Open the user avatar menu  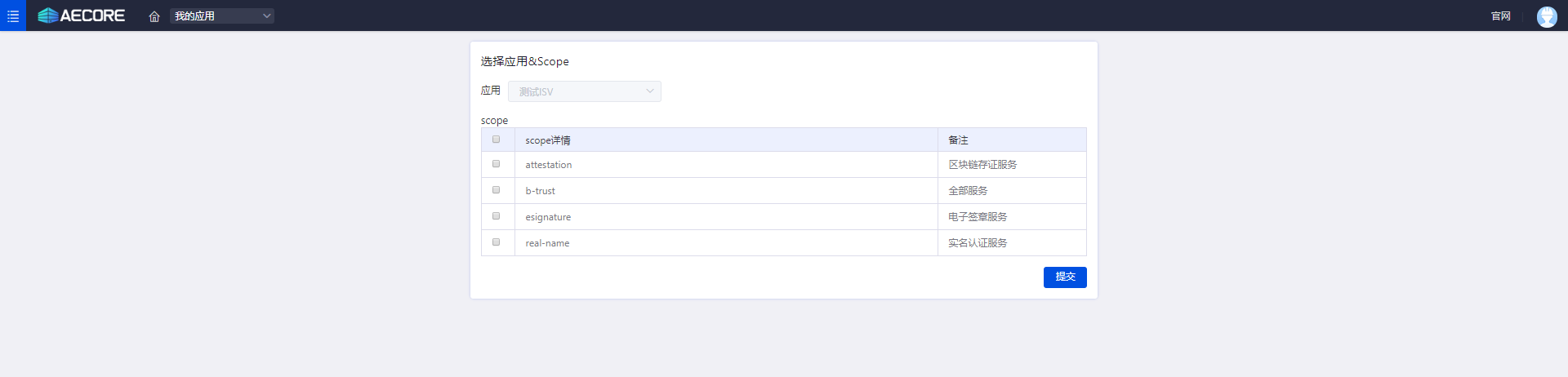[1546, 16]
